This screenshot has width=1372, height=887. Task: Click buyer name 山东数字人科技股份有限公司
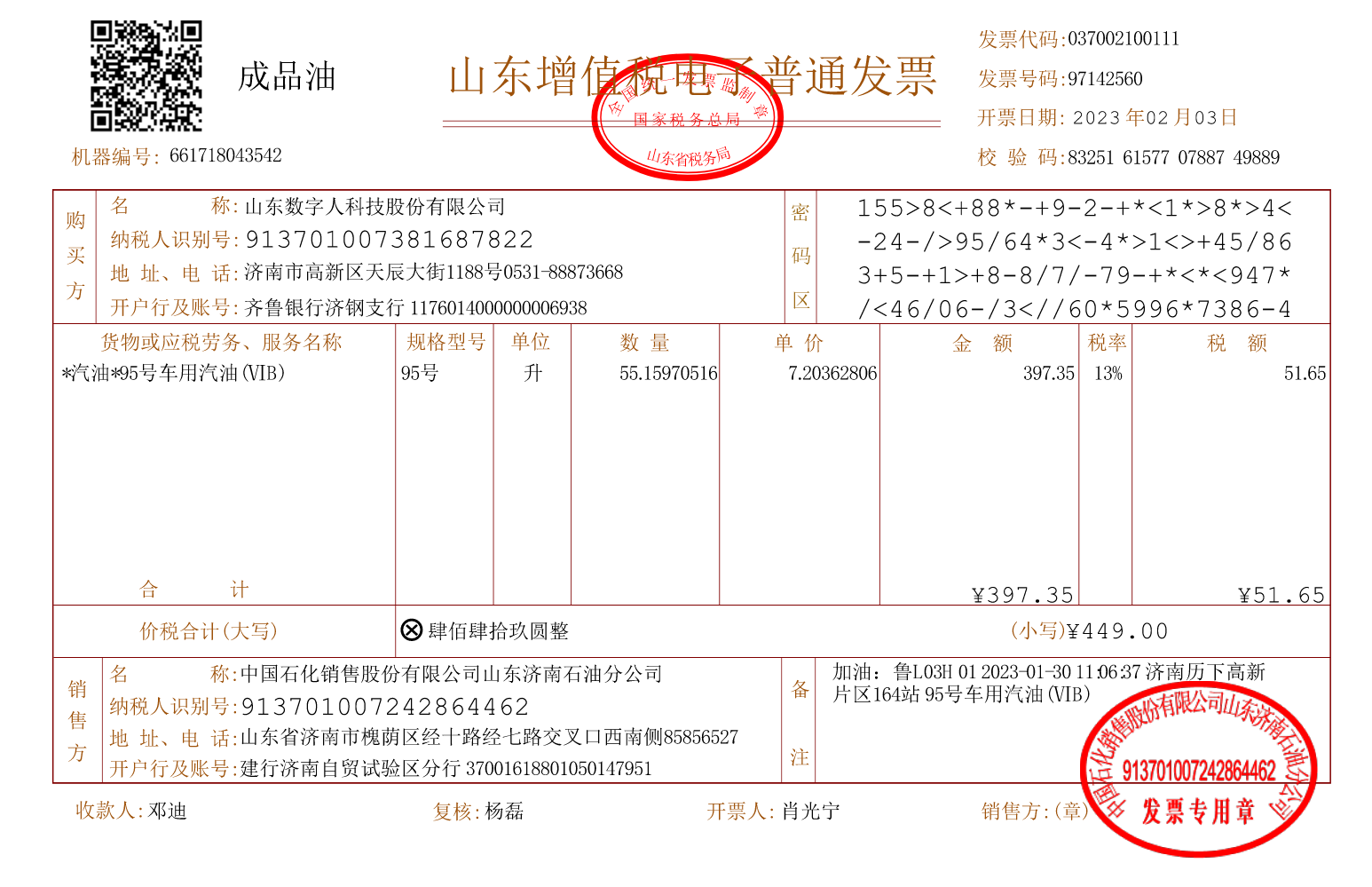tap(375, 207)
